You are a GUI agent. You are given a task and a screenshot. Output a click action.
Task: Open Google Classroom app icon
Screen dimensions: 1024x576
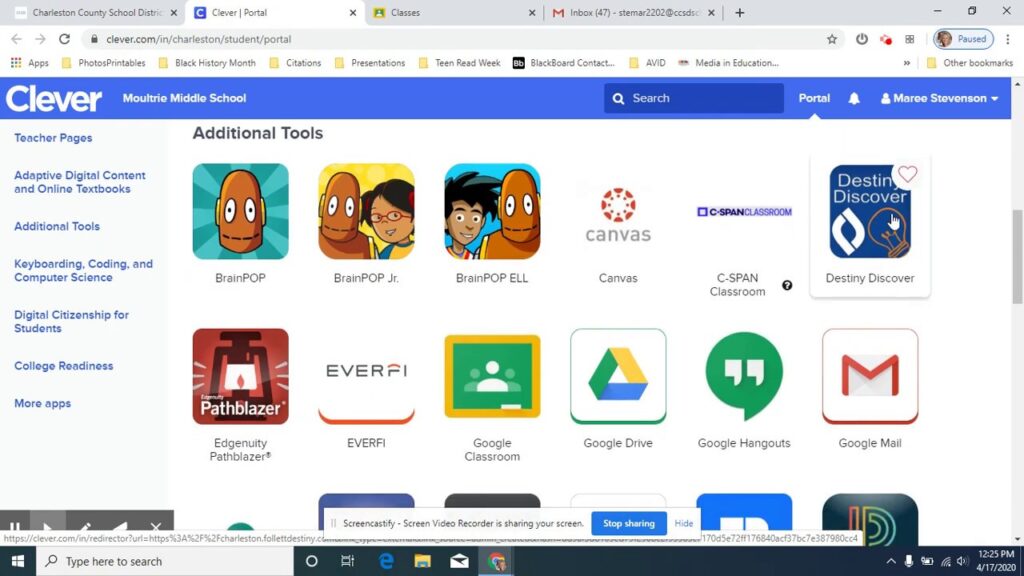pyautogui.click(x=492, y=377)
